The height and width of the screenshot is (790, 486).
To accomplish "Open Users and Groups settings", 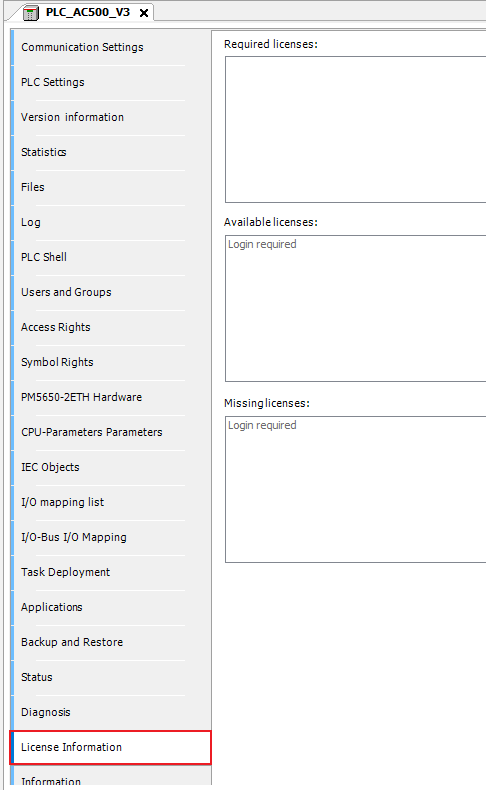I will [66, 292].
